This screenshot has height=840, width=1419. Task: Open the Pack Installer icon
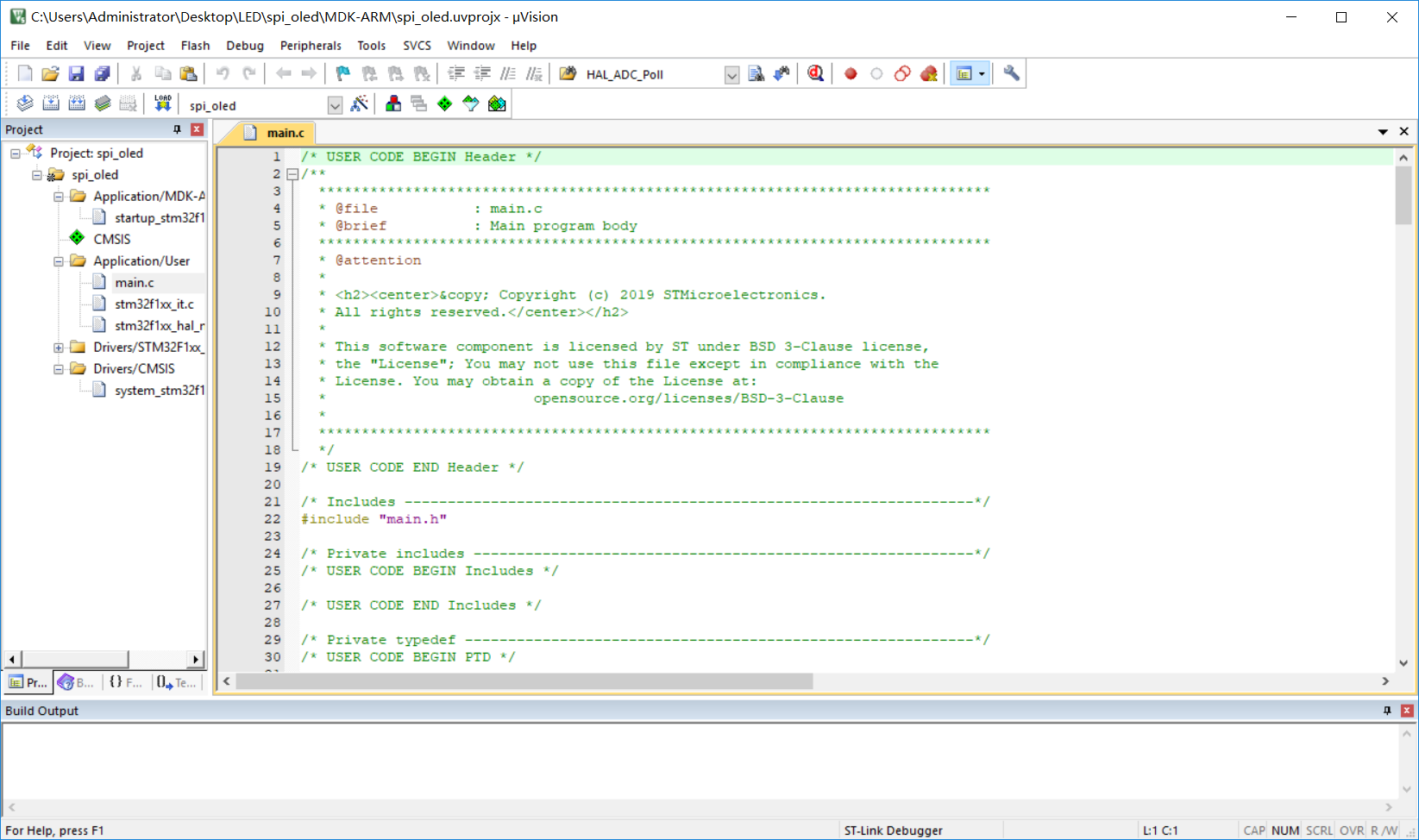(497, 104)
